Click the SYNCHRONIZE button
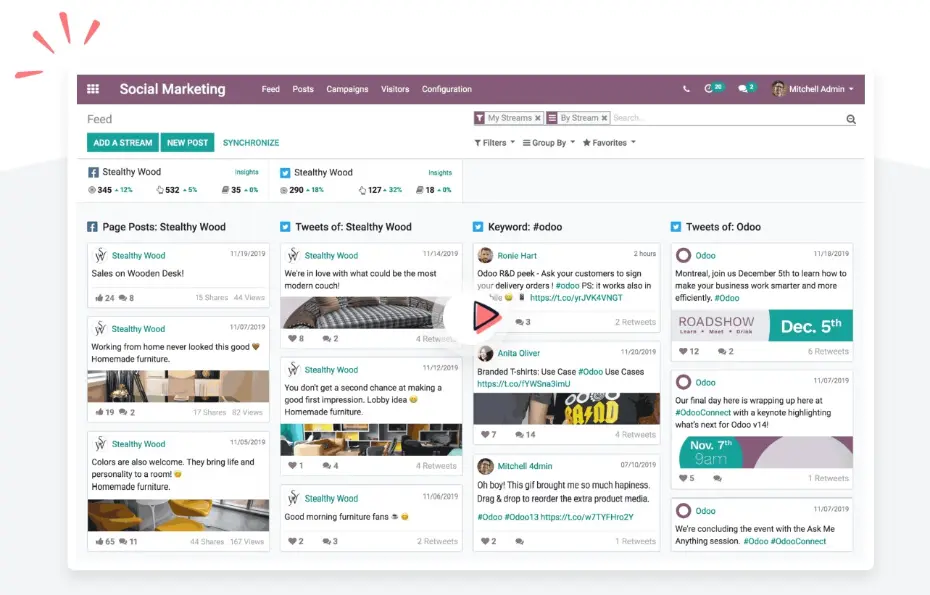 tap(251, 142)
